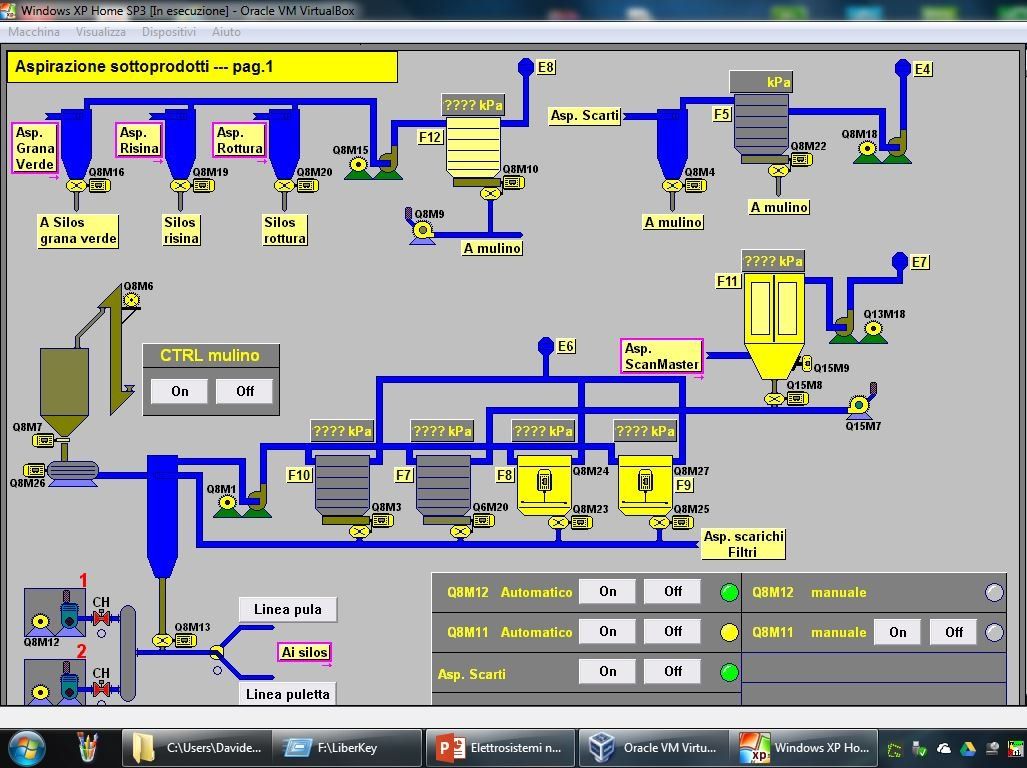Click the Linea pula button
The width and height of the screenshot is (1027, 768).
288,609
